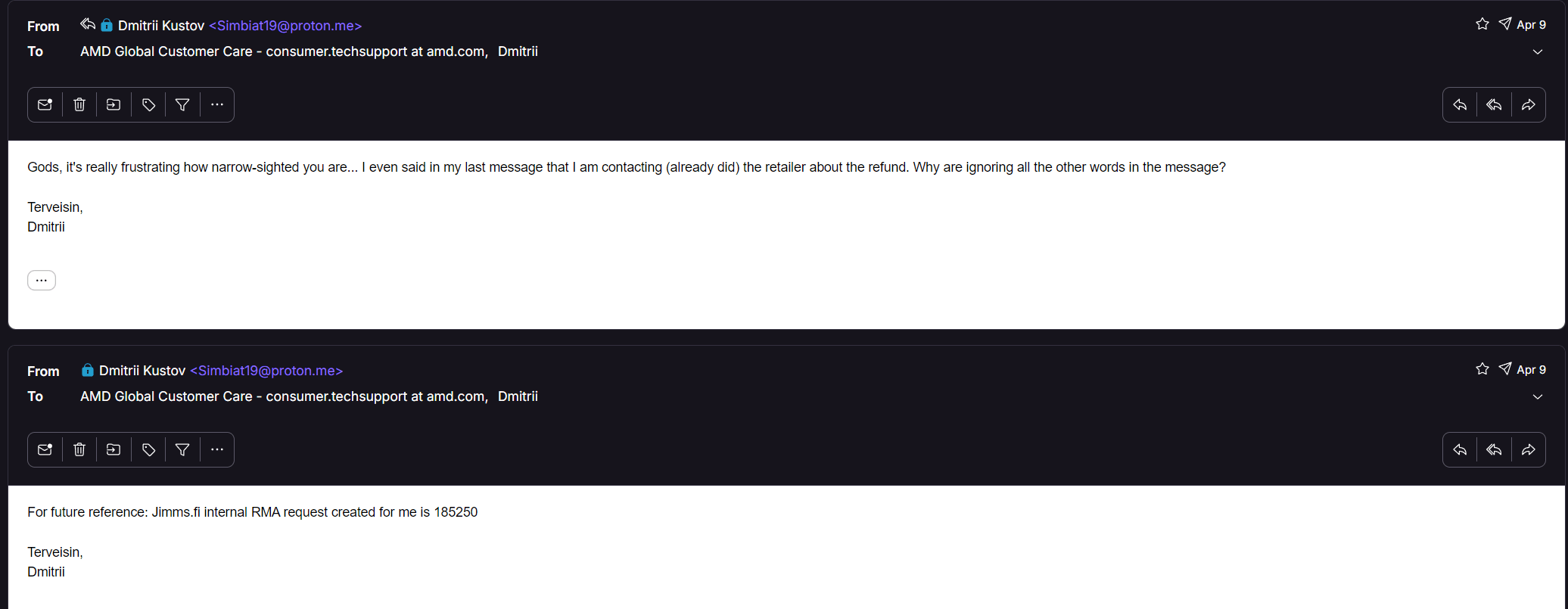Image resolution: width=1568 pixels, height=609 pixels.
Task: Reply to the first message
Action: 1460,105
